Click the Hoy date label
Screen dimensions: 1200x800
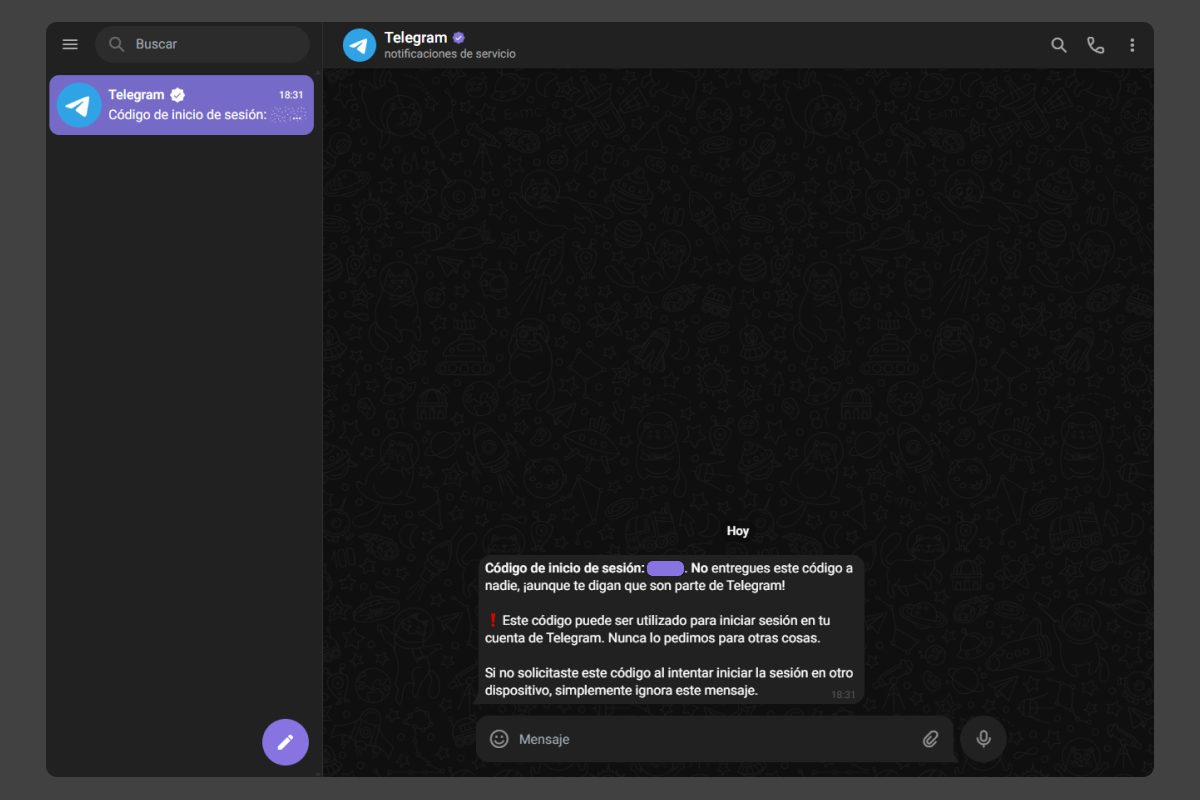coord(737,531)
